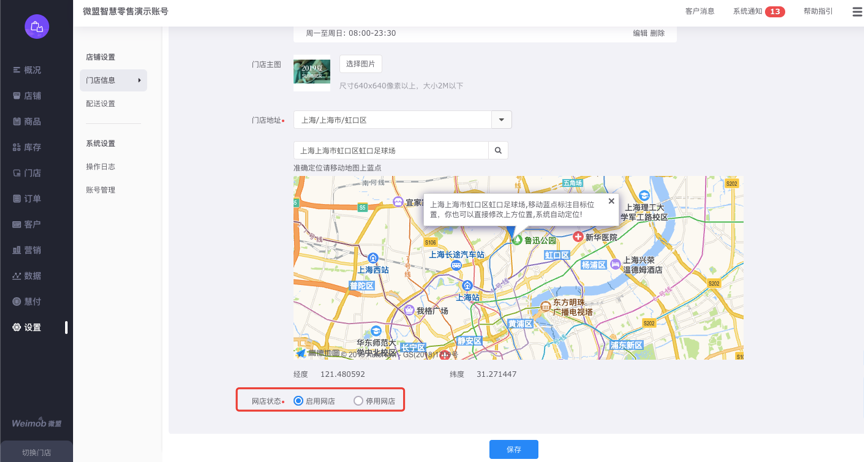Click the blue location pin on map
Screen dimensions: 864x462
click(511, 232)
